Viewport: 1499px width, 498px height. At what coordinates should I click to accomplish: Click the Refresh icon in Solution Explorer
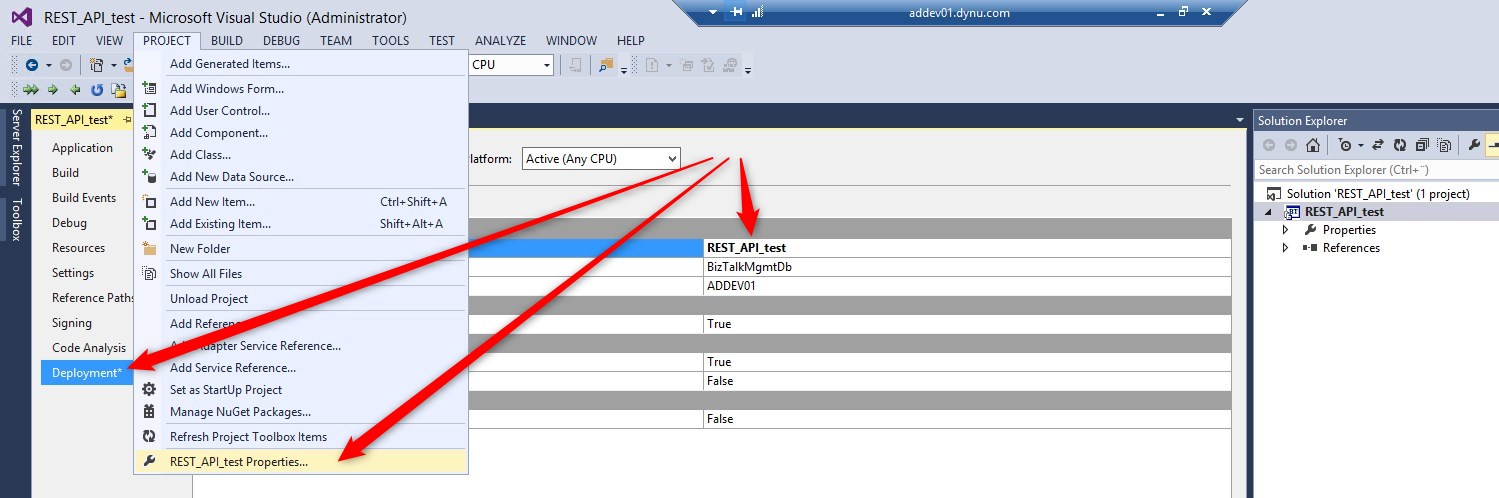1400,146
